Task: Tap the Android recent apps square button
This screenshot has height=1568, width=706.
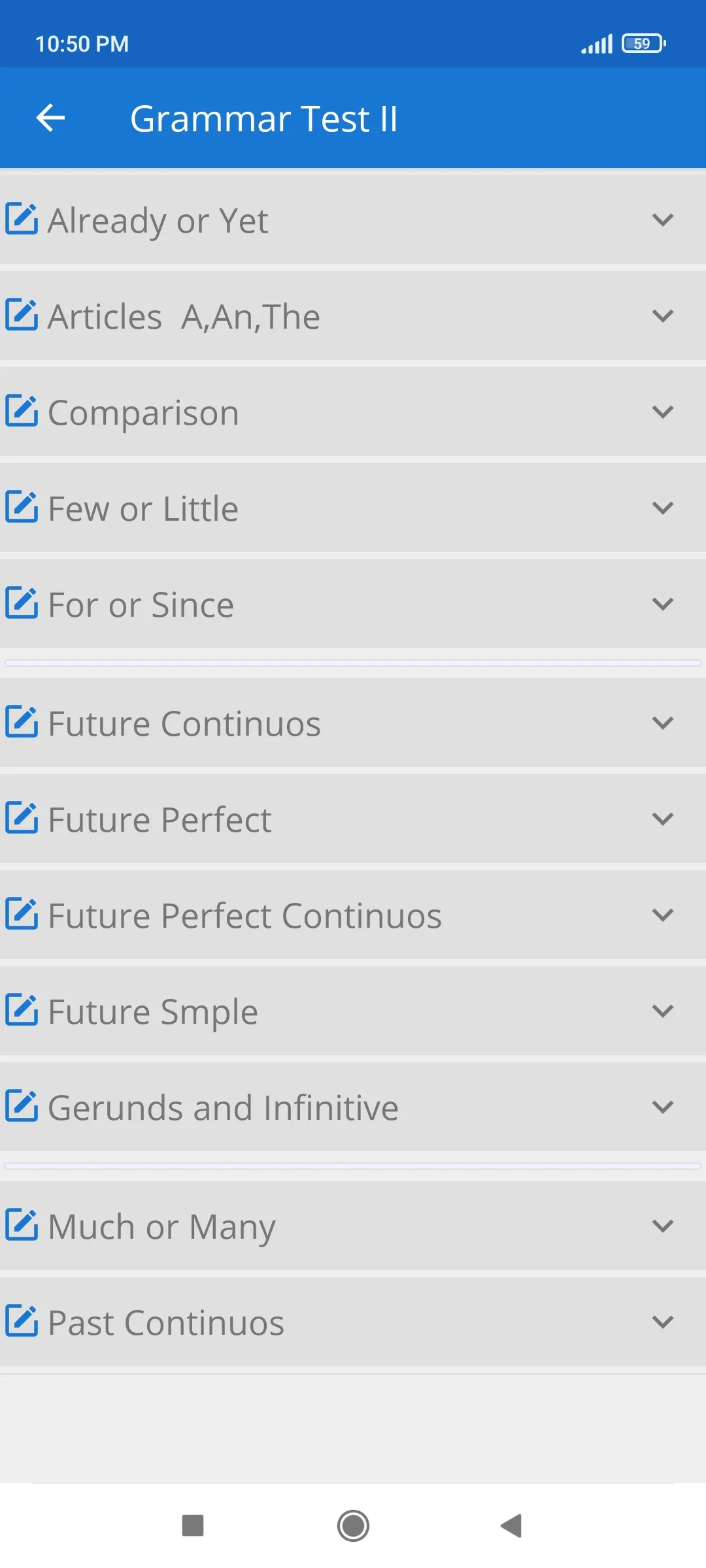Action: (193, 1526)
